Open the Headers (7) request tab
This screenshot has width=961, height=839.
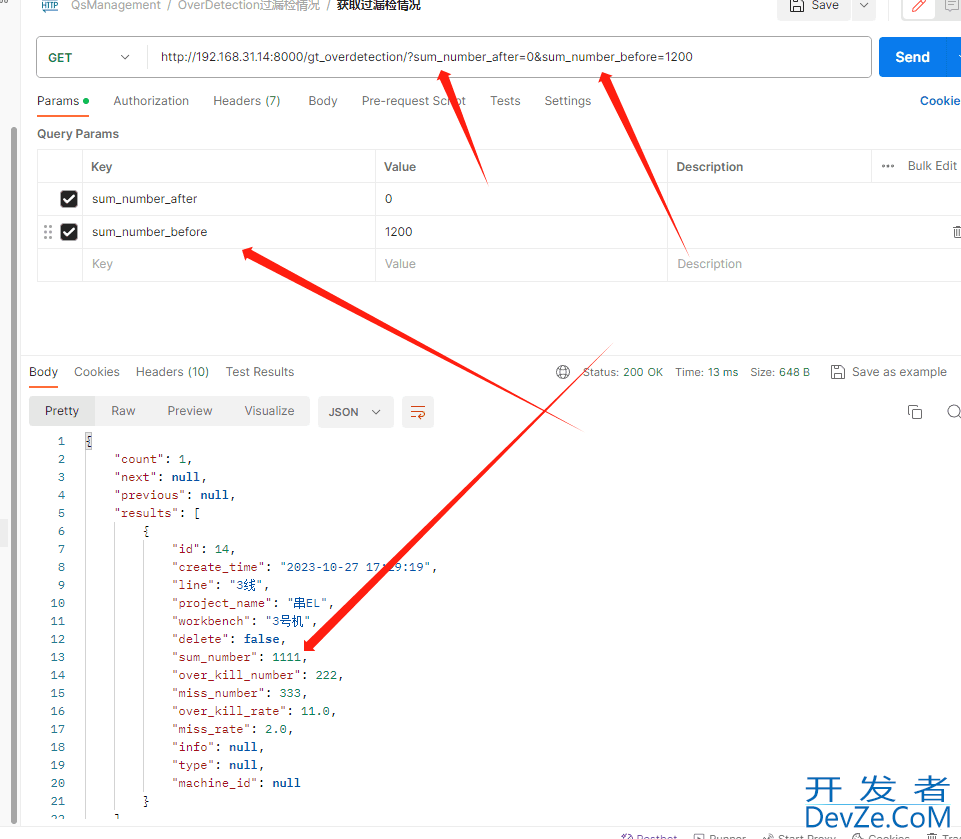click(x=246, y=101)
